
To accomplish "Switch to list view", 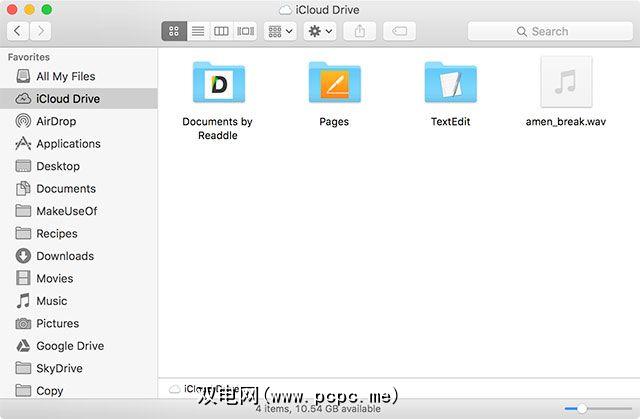I will point(198,31).
